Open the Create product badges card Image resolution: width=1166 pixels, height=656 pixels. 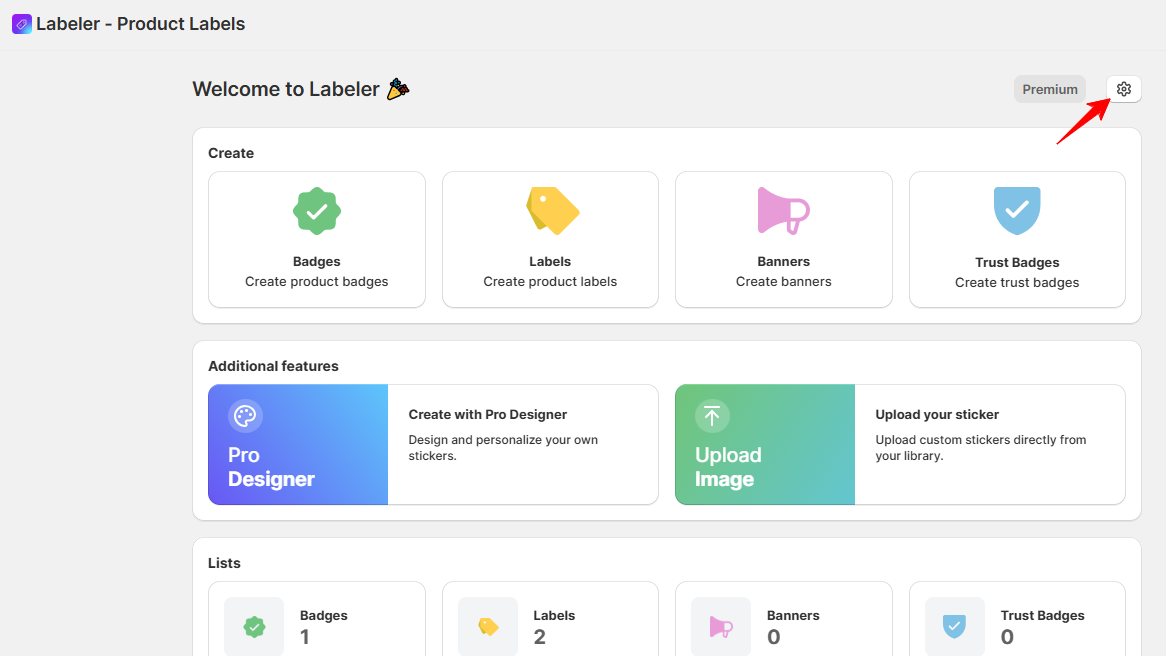(317, 239)
